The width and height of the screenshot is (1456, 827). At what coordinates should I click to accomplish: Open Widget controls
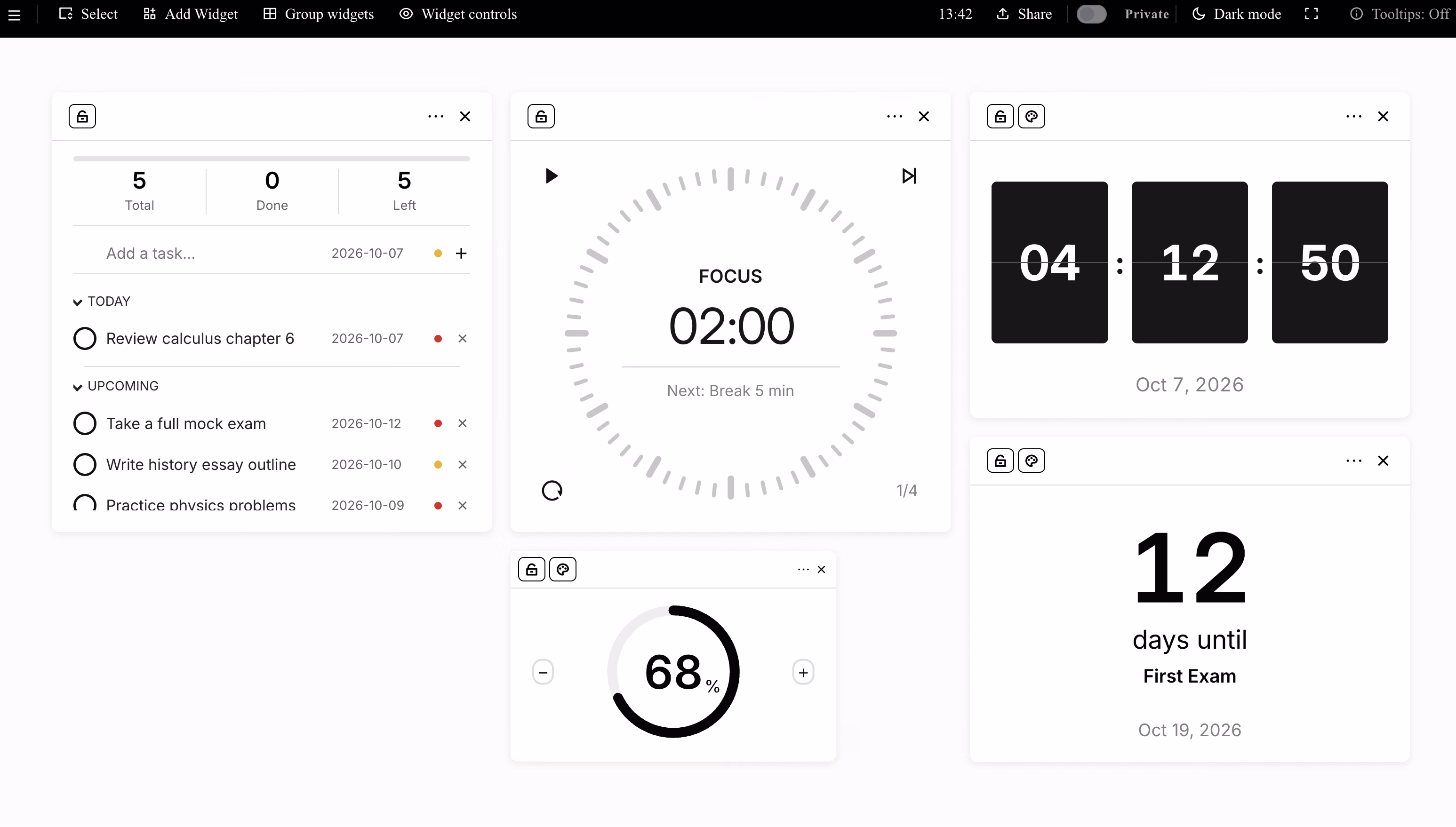click(458, 14)
